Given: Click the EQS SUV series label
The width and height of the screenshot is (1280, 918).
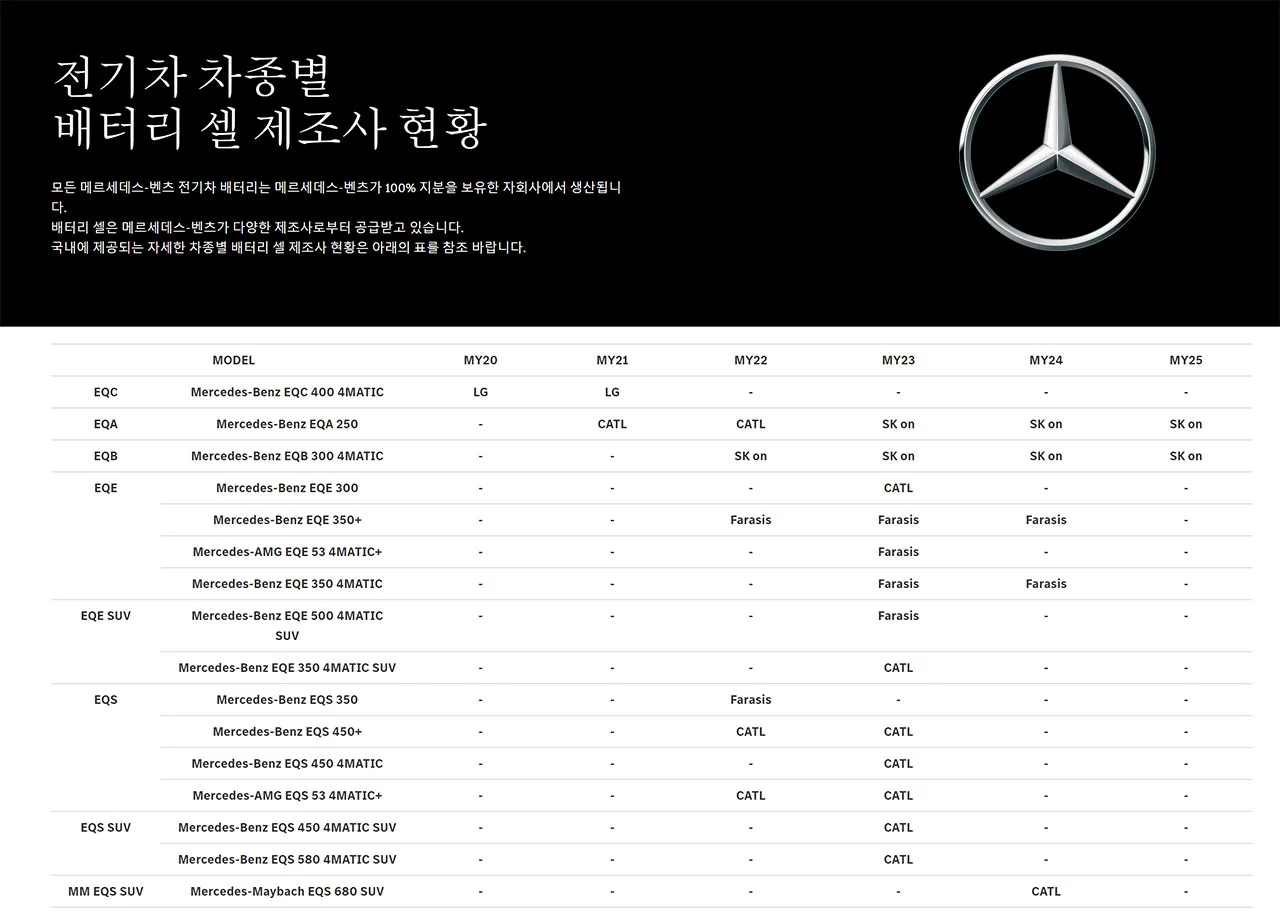Looking at the screenshot, I should pyautogui.click(x=105, y=828).
